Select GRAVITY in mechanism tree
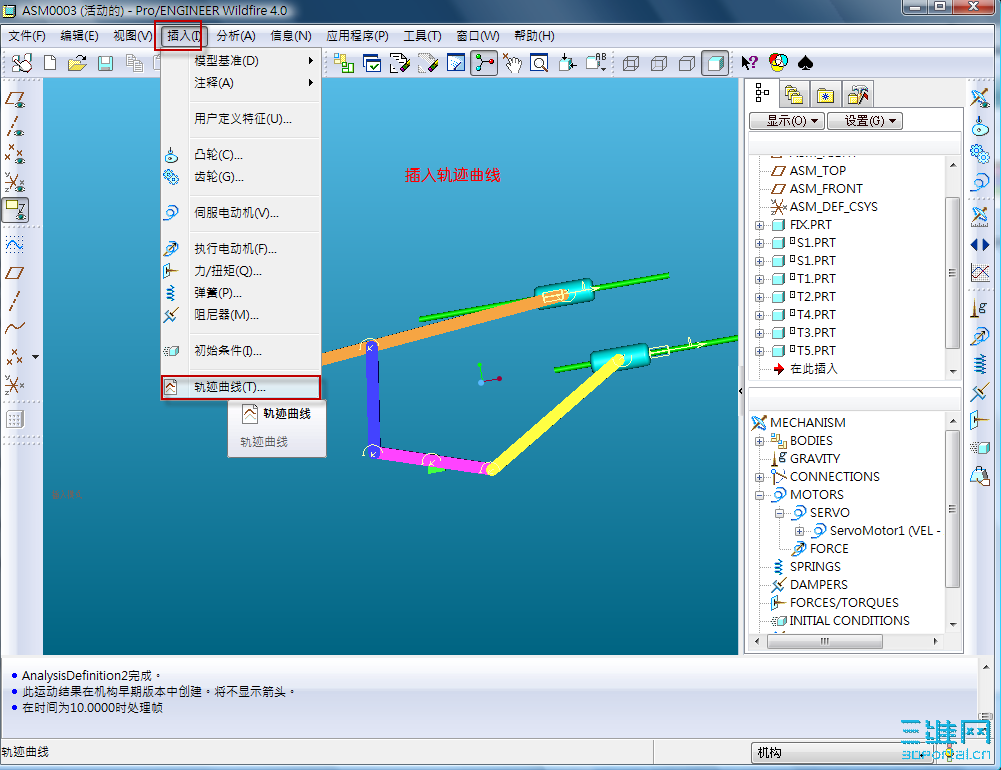 pos(815,459)
